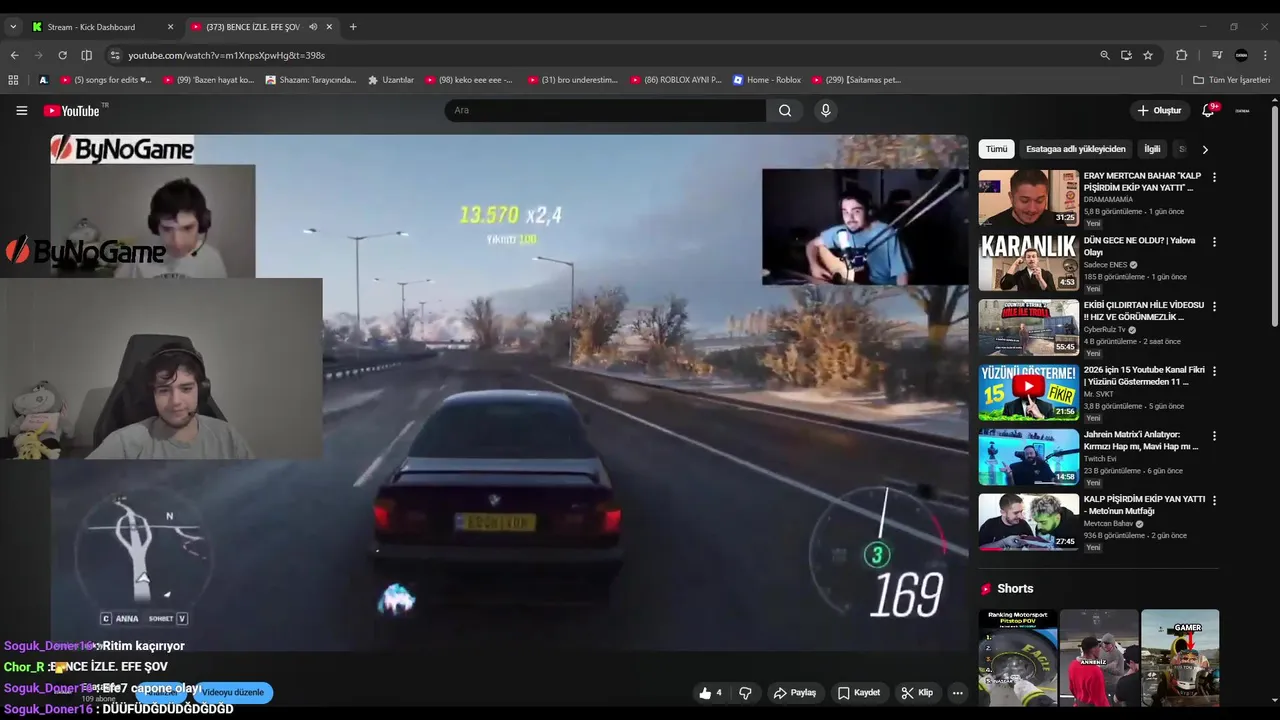Open the KARANLIK Yalova Olayı thumbnail
1280x720 pixels.
point(1028,263)
